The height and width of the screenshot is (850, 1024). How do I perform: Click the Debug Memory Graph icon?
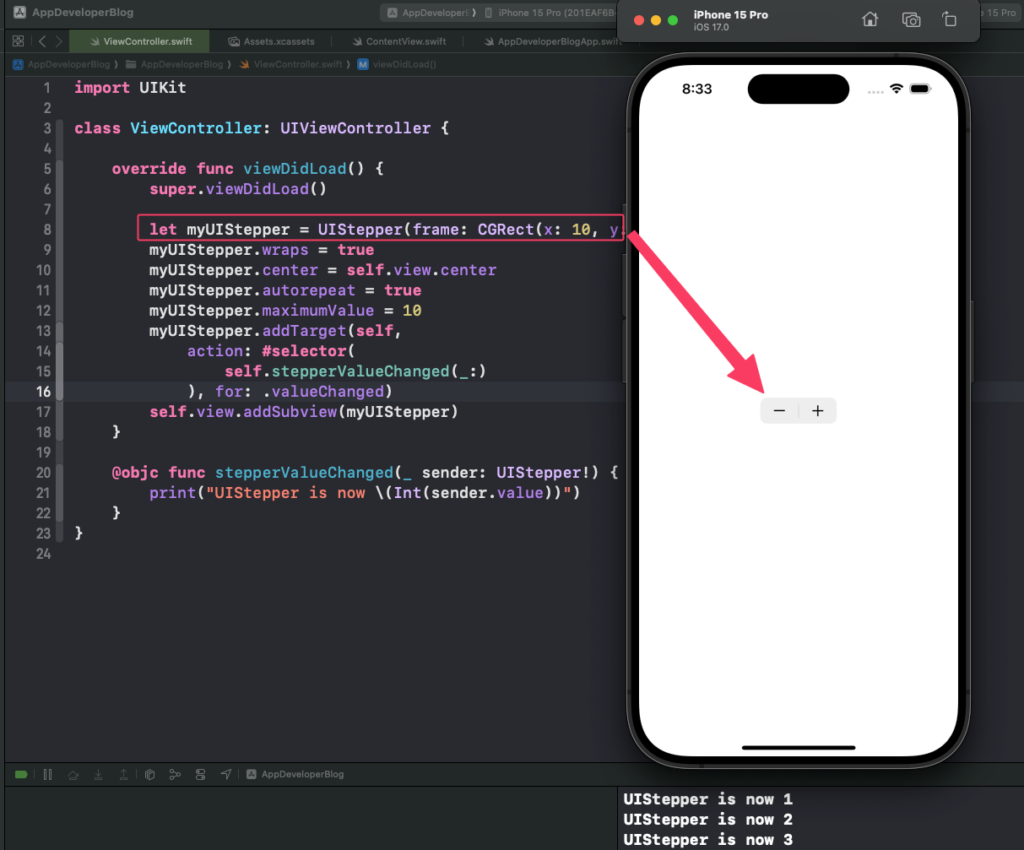175,774
